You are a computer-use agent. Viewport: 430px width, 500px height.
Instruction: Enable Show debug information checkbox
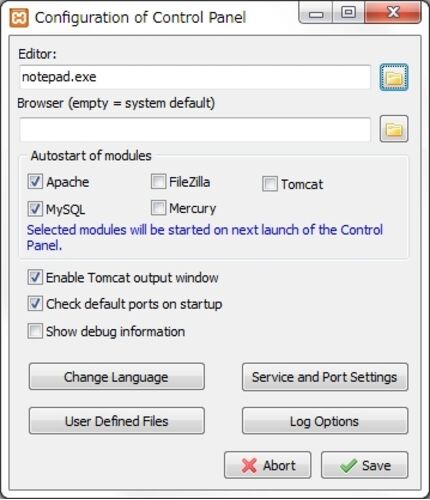pyautogui.click(x=35, y=331)
